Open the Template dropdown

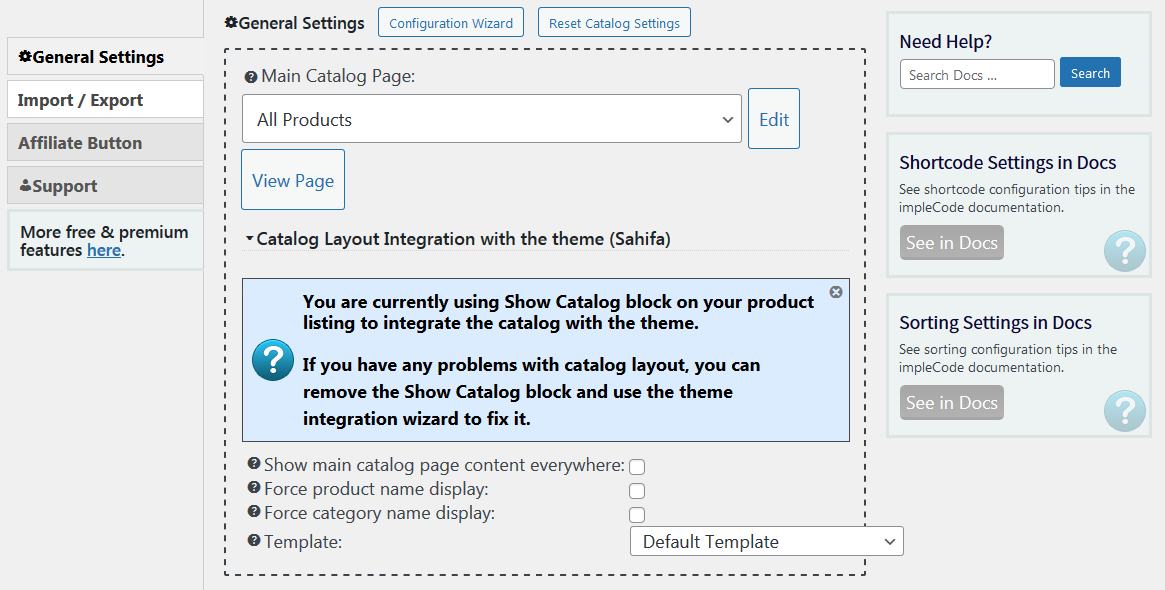[x=767, y=541]
